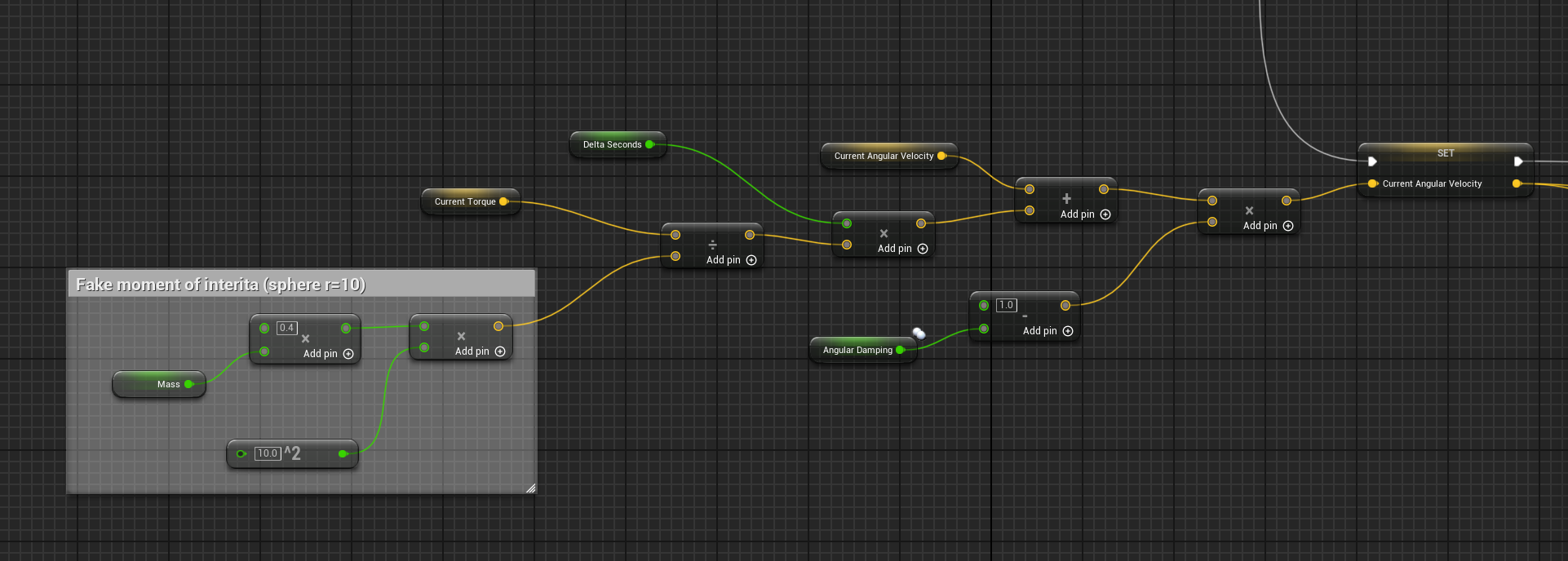The height and width of the screenshot is (561, 1568).
Task: Click Add pin on the divide node
Action: click(731, 260)
